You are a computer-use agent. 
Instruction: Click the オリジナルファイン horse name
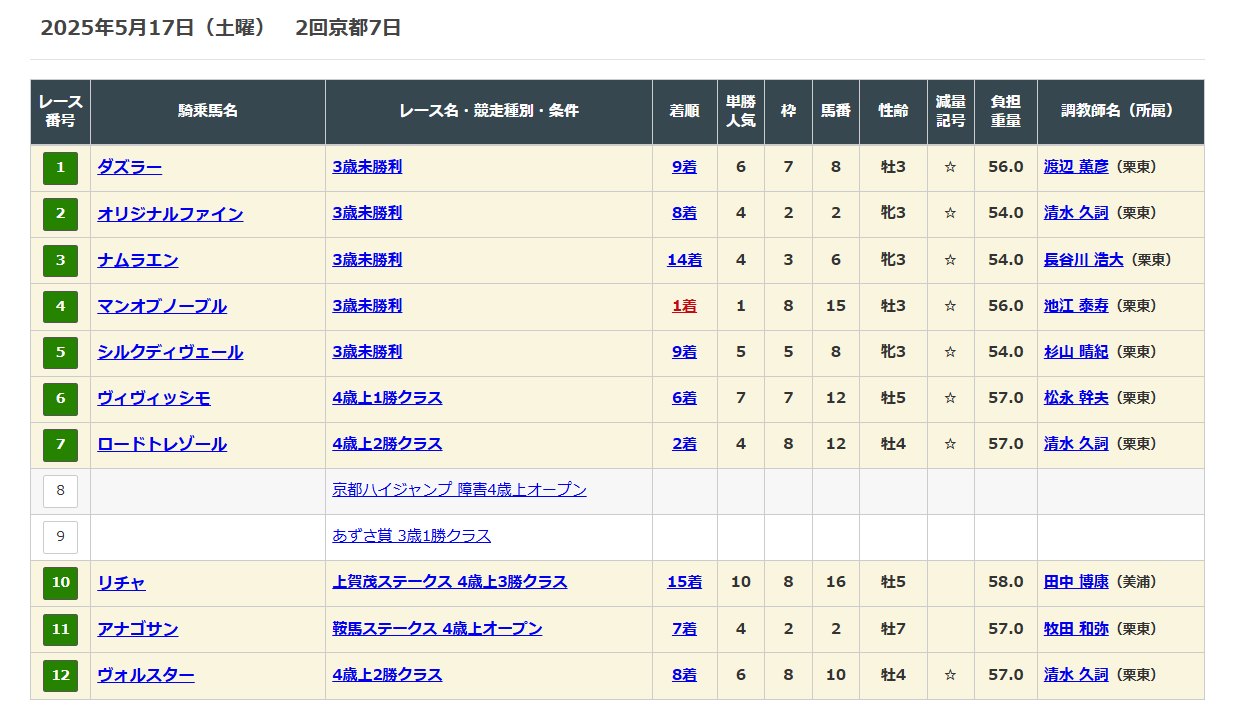(x=170, y=214)
